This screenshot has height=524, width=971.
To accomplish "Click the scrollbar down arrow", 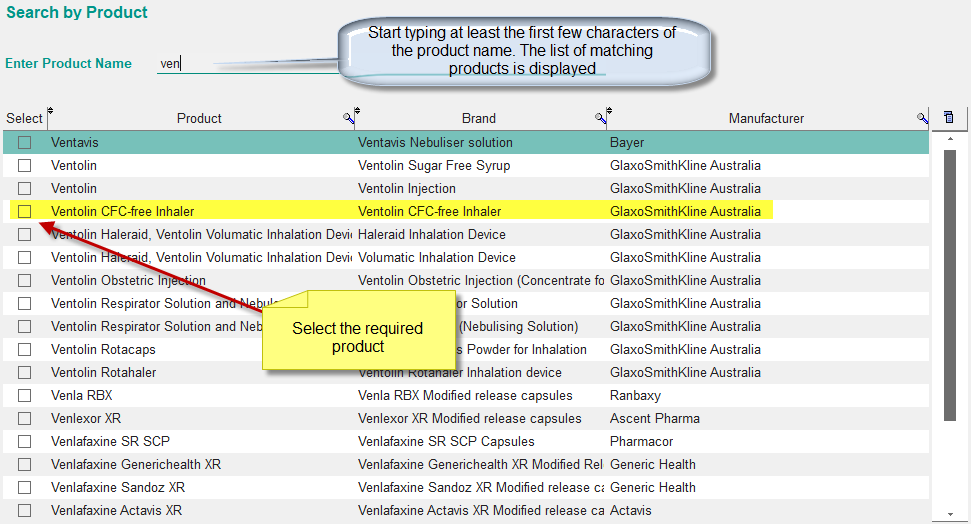I will click(x=950, y=514).
